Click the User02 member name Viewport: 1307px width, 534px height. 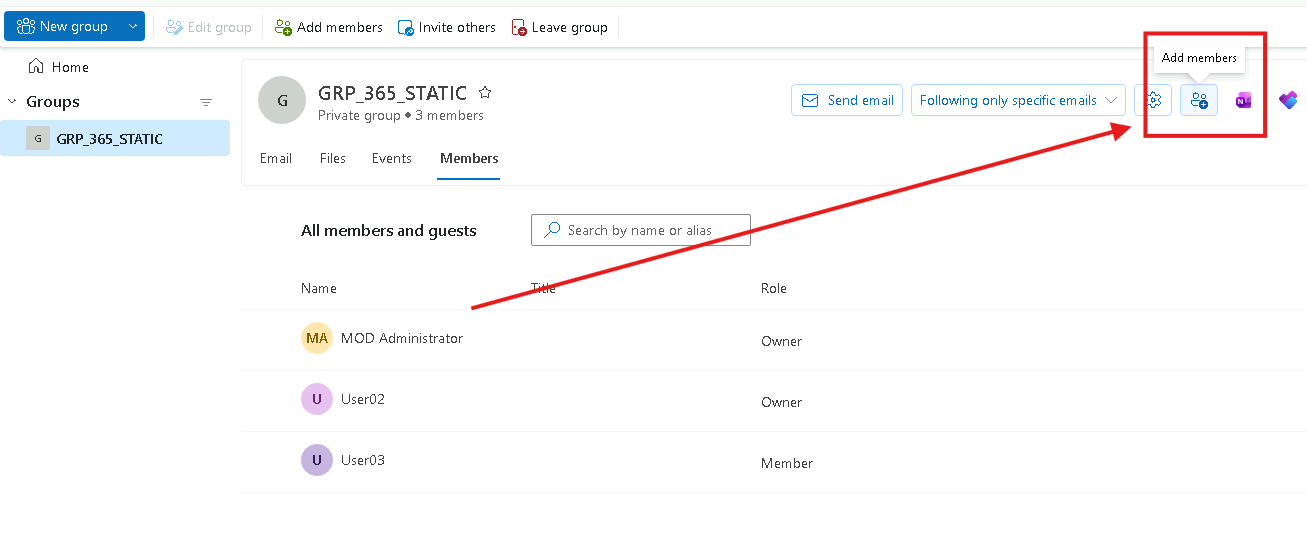[363, 399]
